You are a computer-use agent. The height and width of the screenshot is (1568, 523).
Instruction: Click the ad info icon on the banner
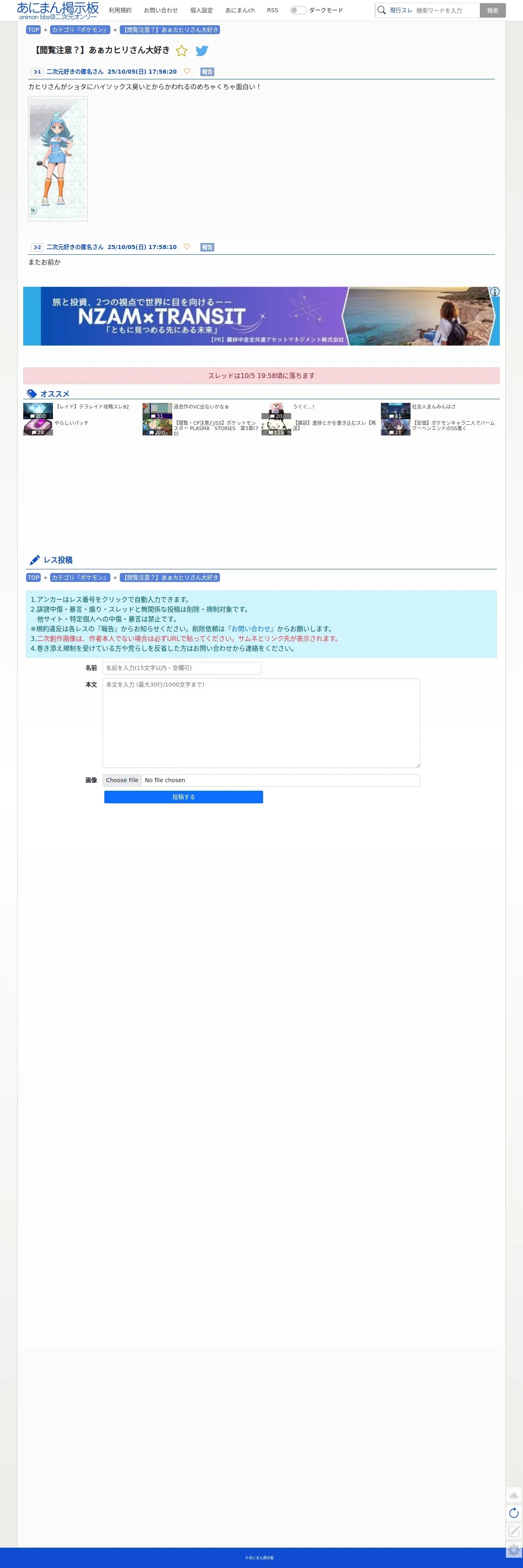click(494, 291)
